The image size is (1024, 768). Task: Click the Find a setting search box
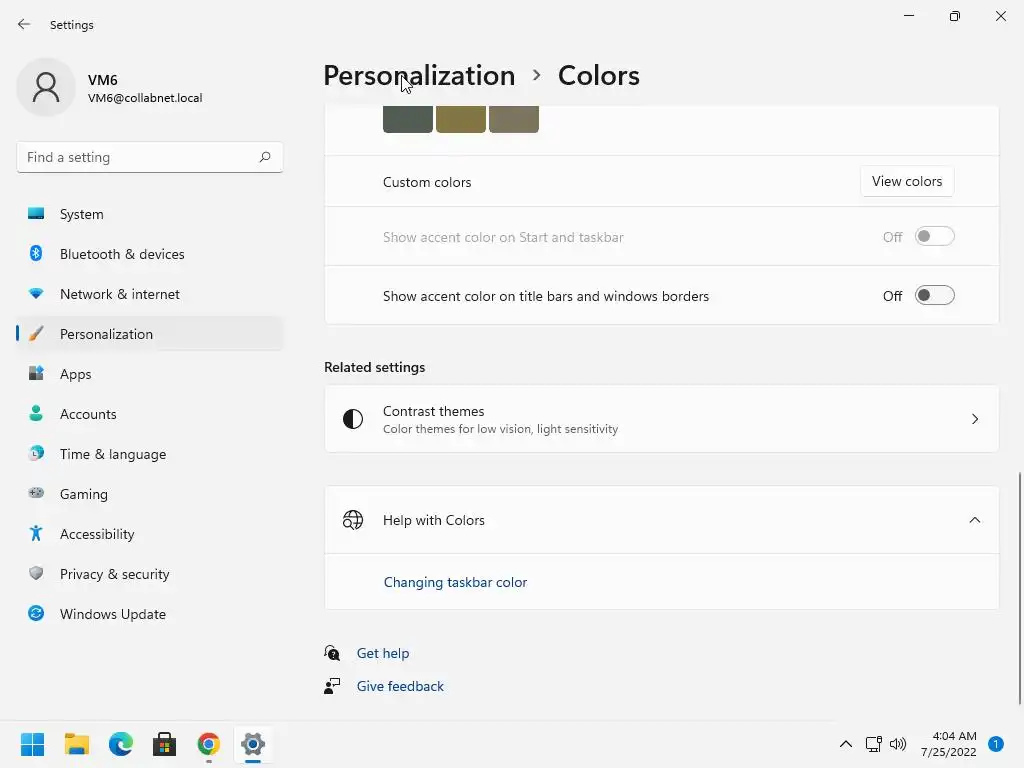pyautogui.click(x=138, y=157)
